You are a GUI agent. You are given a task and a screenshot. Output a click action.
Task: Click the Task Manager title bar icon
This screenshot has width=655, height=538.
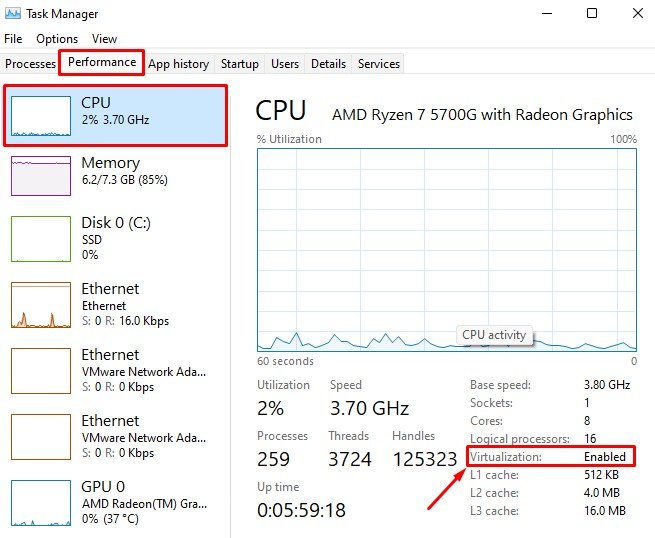pyautogui.click(x=13, y=13)
